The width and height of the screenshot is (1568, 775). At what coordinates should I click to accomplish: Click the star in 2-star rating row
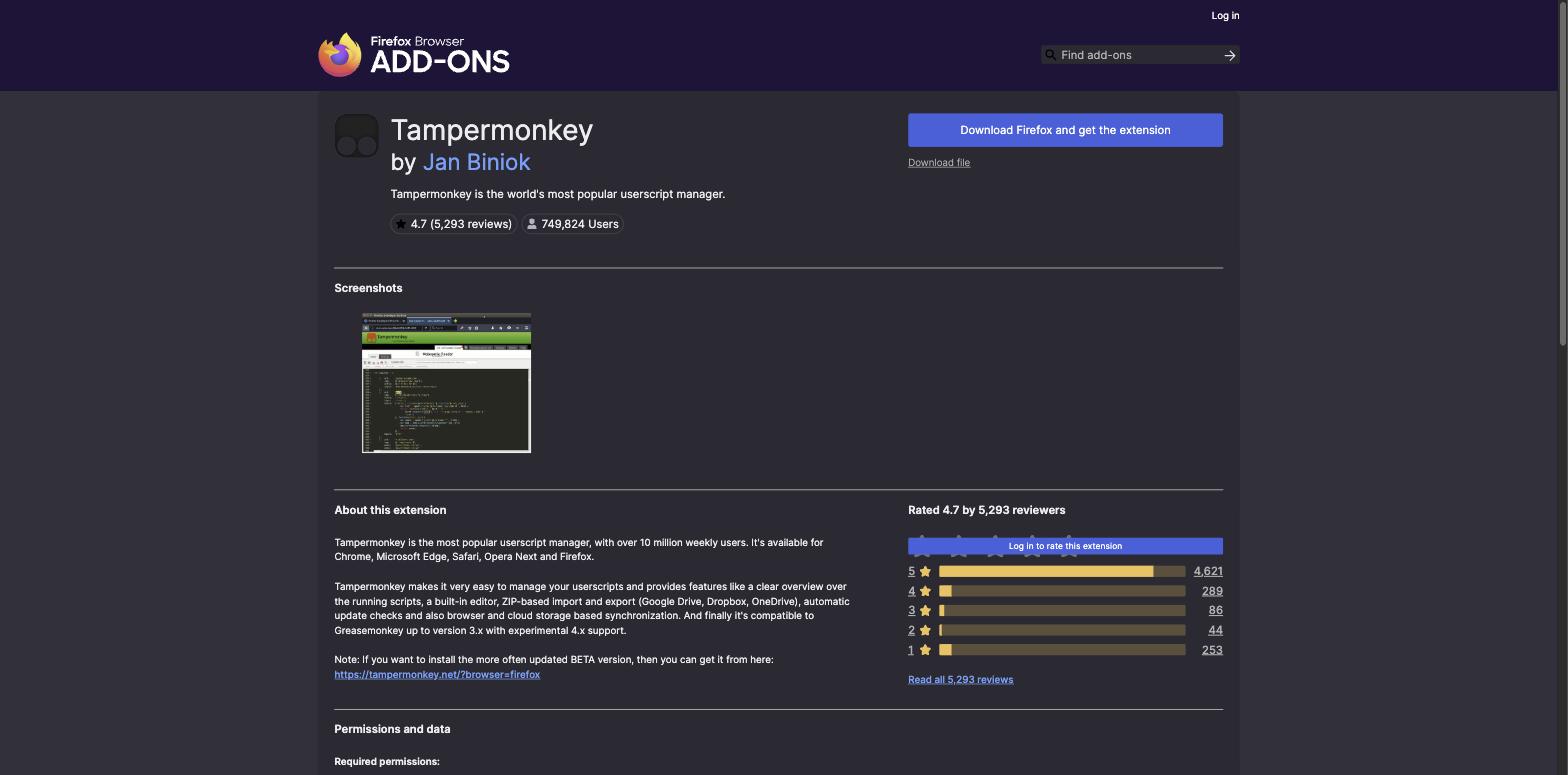coord(925,630)
